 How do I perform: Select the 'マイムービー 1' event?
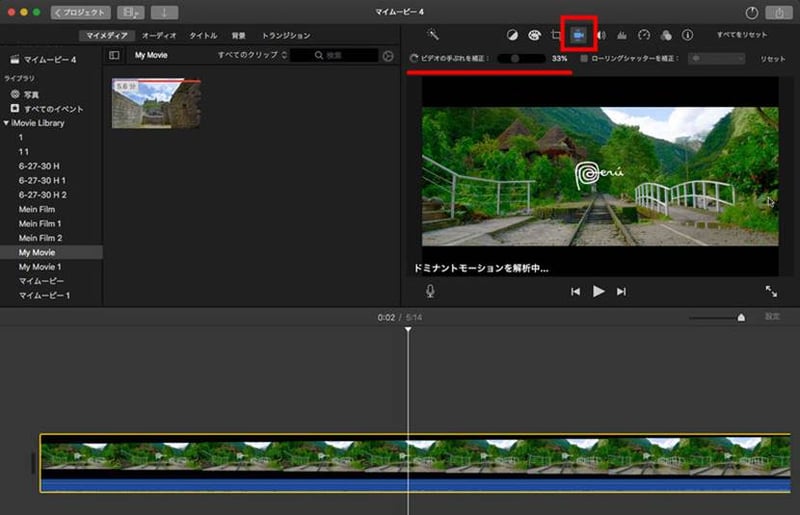[44, 296]
